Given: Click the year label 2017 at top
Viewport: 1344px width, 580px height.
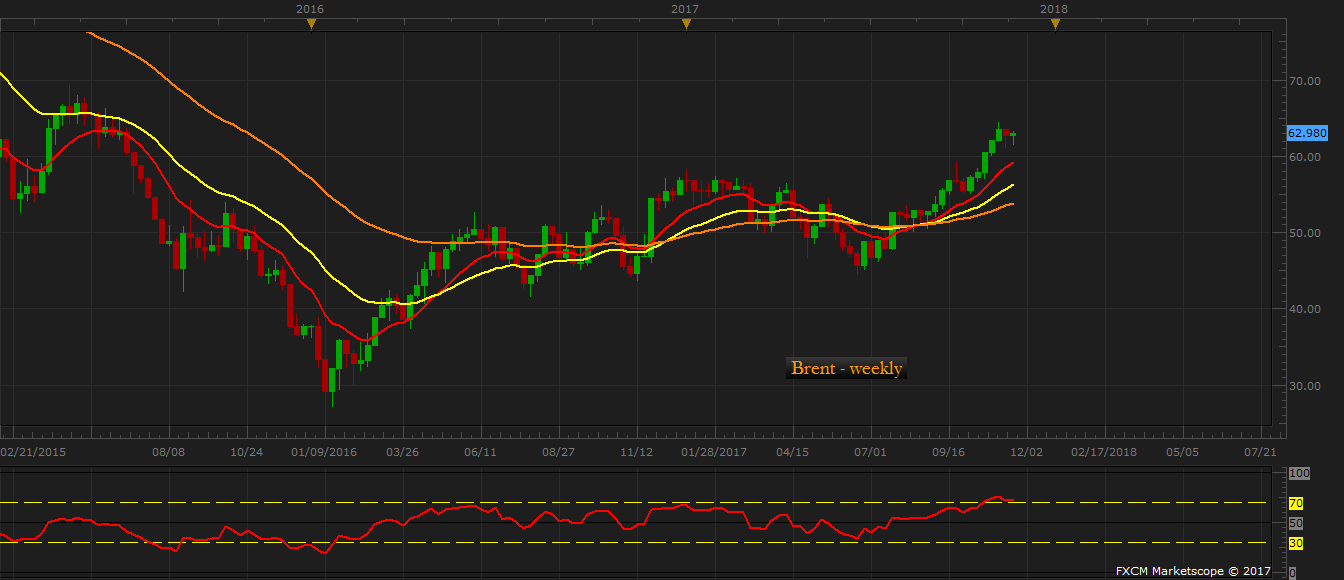Looking at the screenshot, I should [685, 8].
